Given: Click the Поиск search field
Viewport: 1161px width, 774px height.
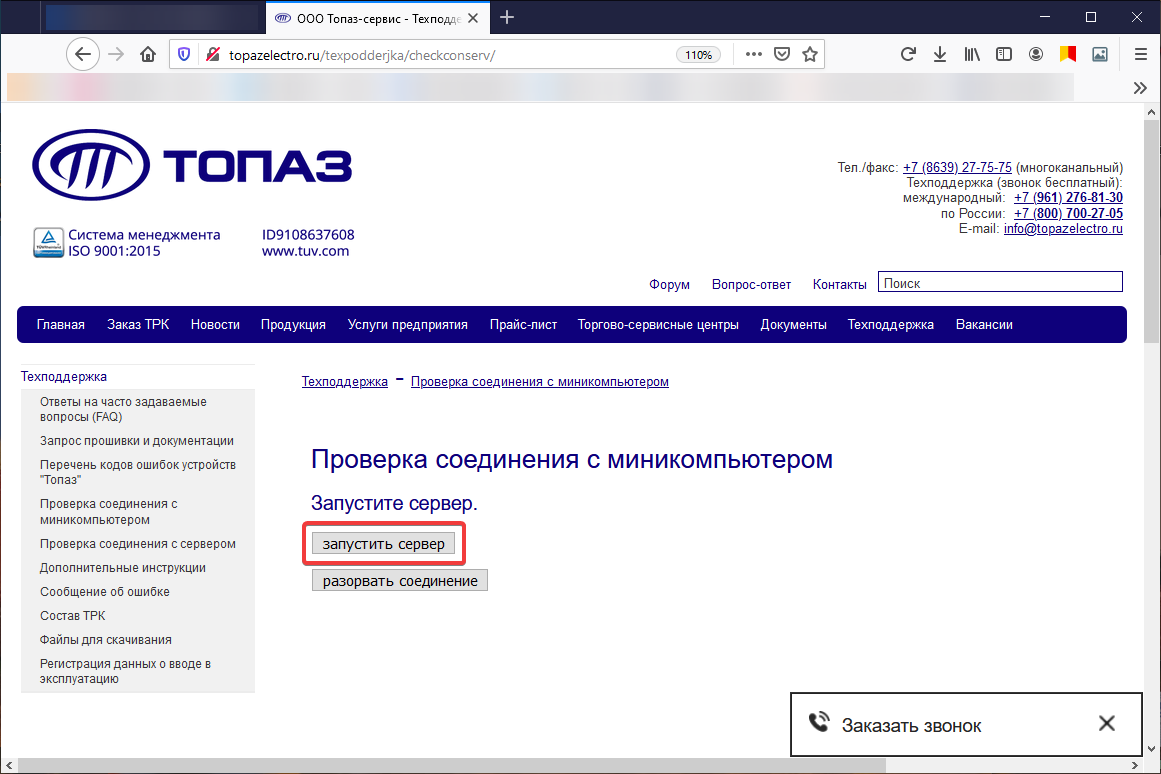Looking at the screenshot, I should pyautogui.click(x=1000, y=282).
